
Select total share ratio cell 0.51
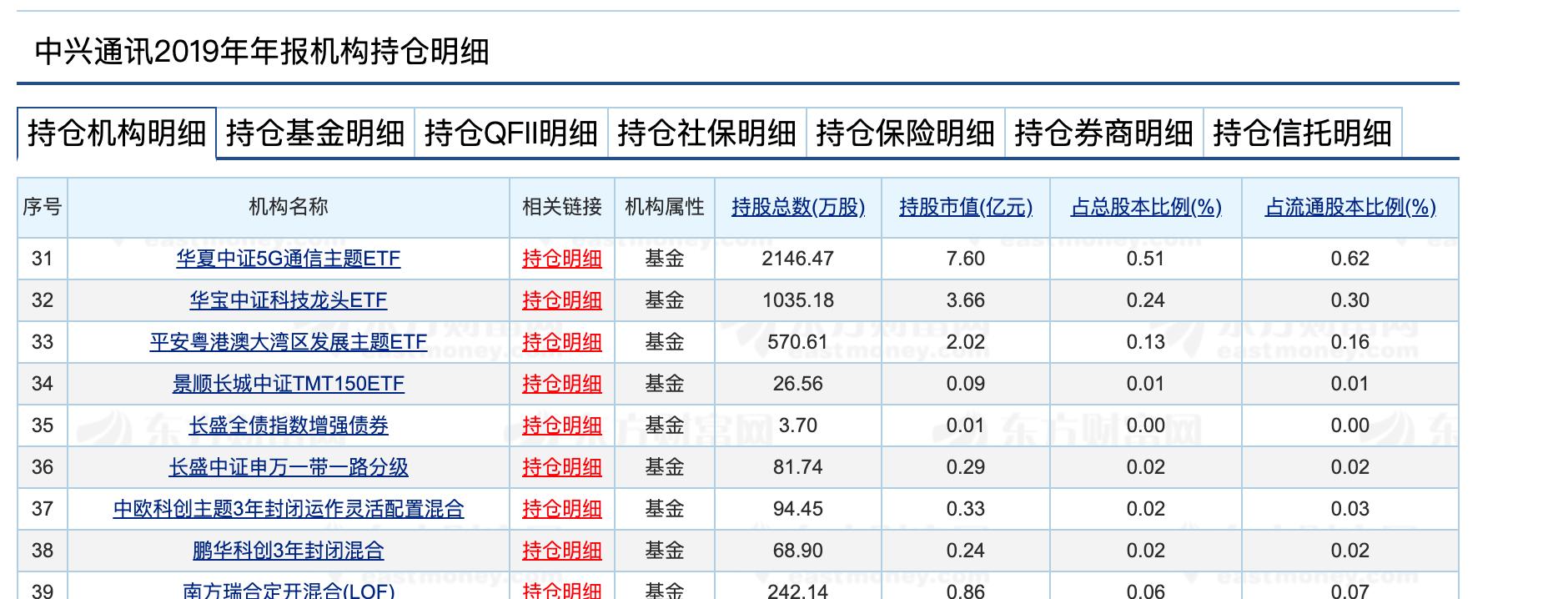point(1146,259)
